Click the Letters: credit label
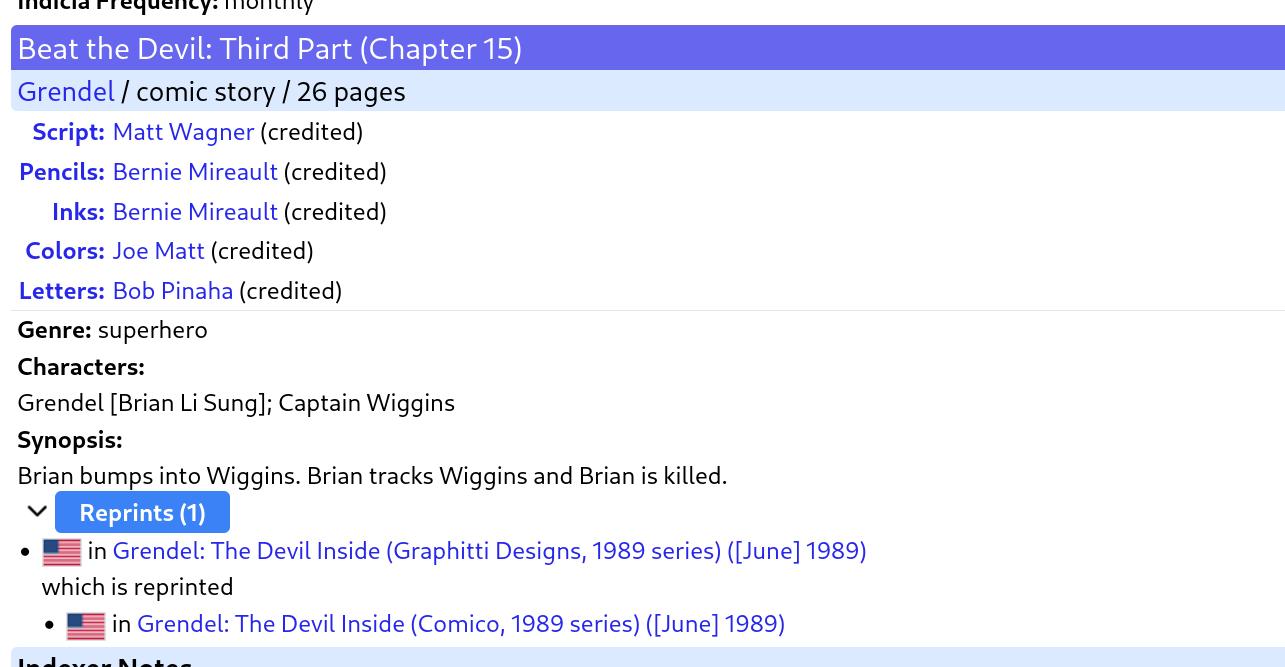Viewport: 1285px width, 667px height. coord(62,290)
